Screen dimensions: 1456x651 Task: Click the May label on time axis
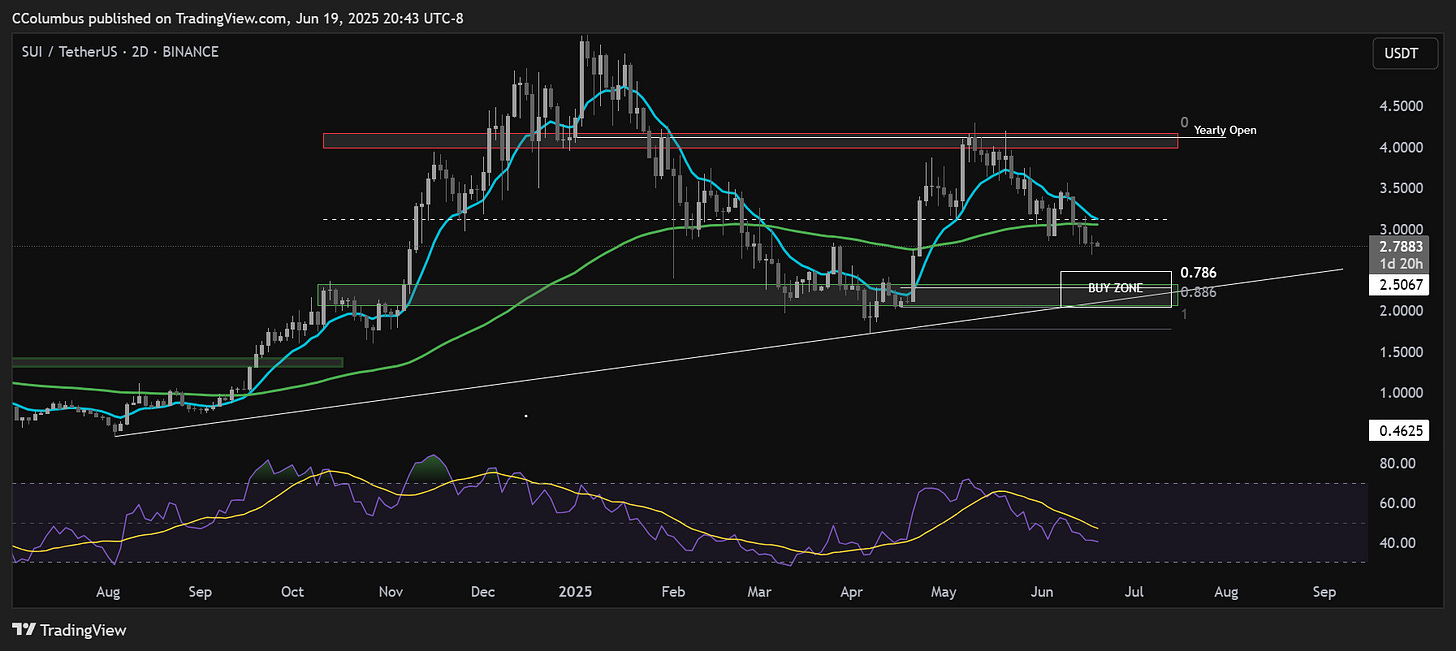[945, 592]
